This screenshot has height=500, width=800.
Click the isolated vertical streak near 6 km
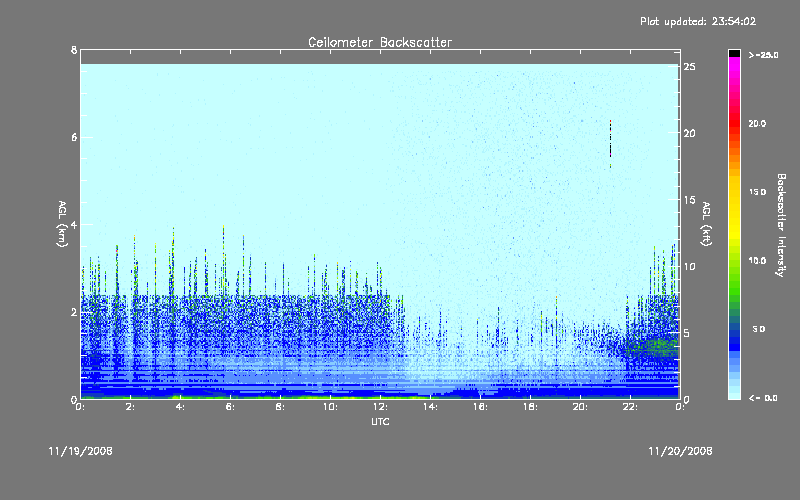coord(610,144)
